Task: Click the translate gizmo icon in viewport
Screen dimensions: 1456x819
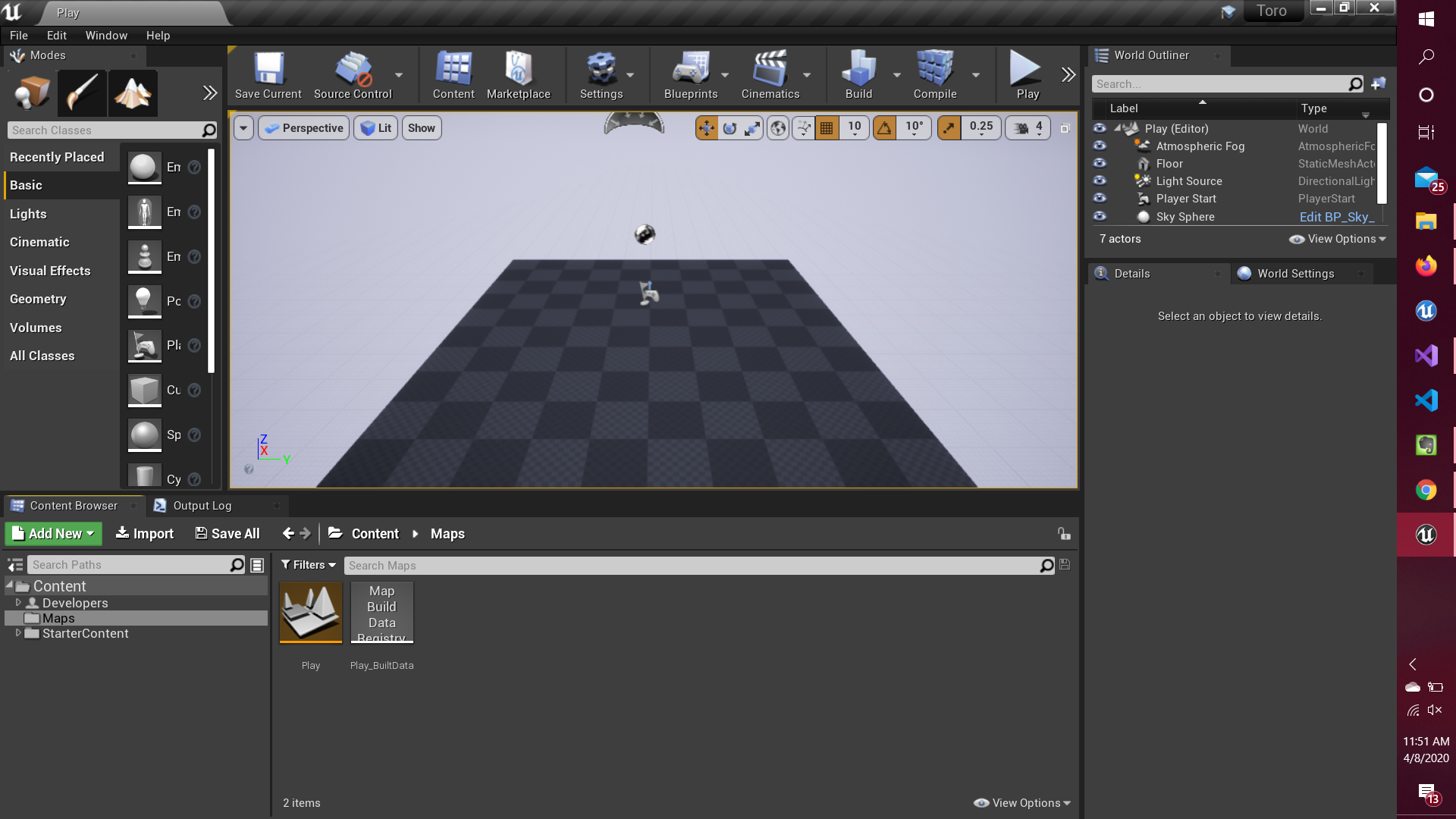Action: [706, 128]
